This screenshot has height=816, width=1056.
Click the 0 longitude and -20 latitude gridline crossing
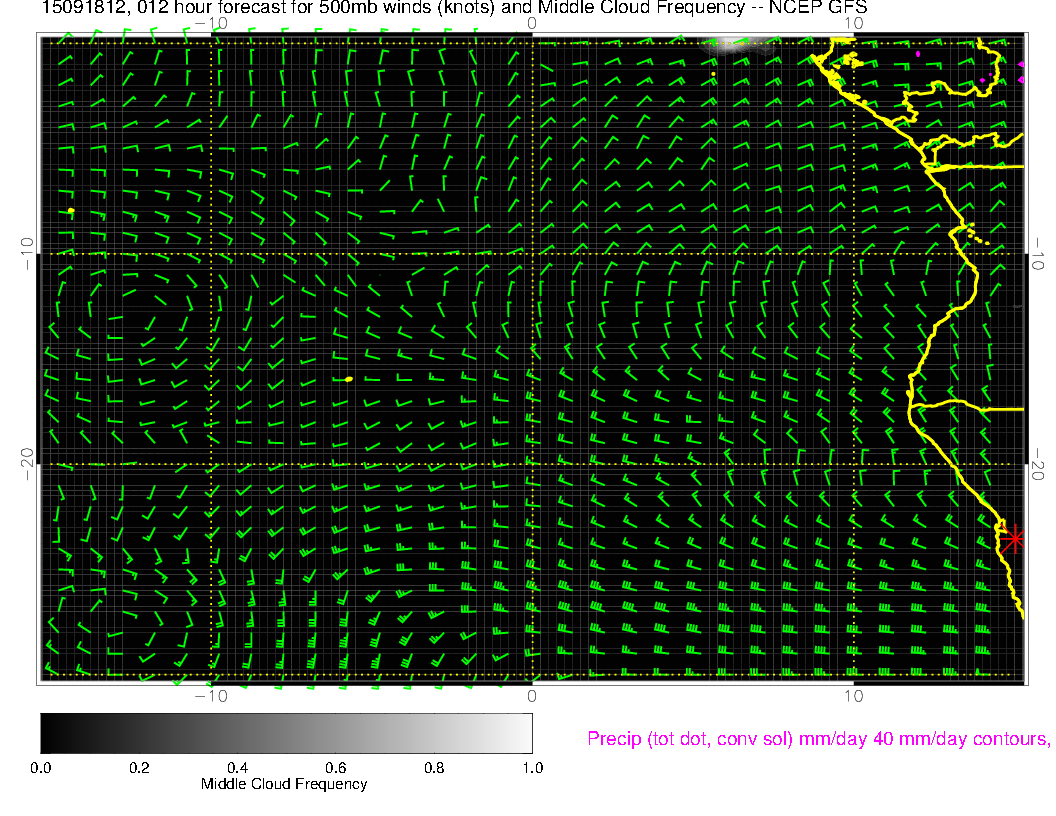(532, 464)
